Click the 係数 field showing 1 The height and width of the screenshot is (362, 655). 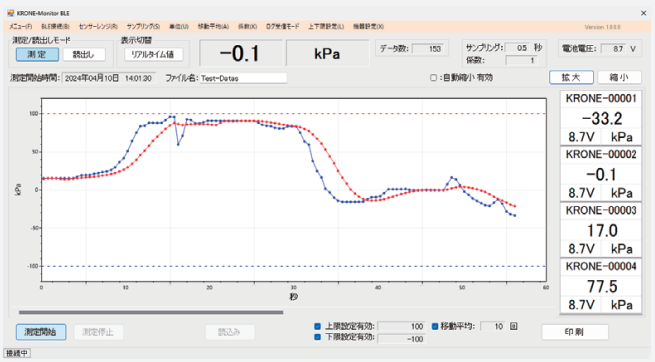point(521,60)
